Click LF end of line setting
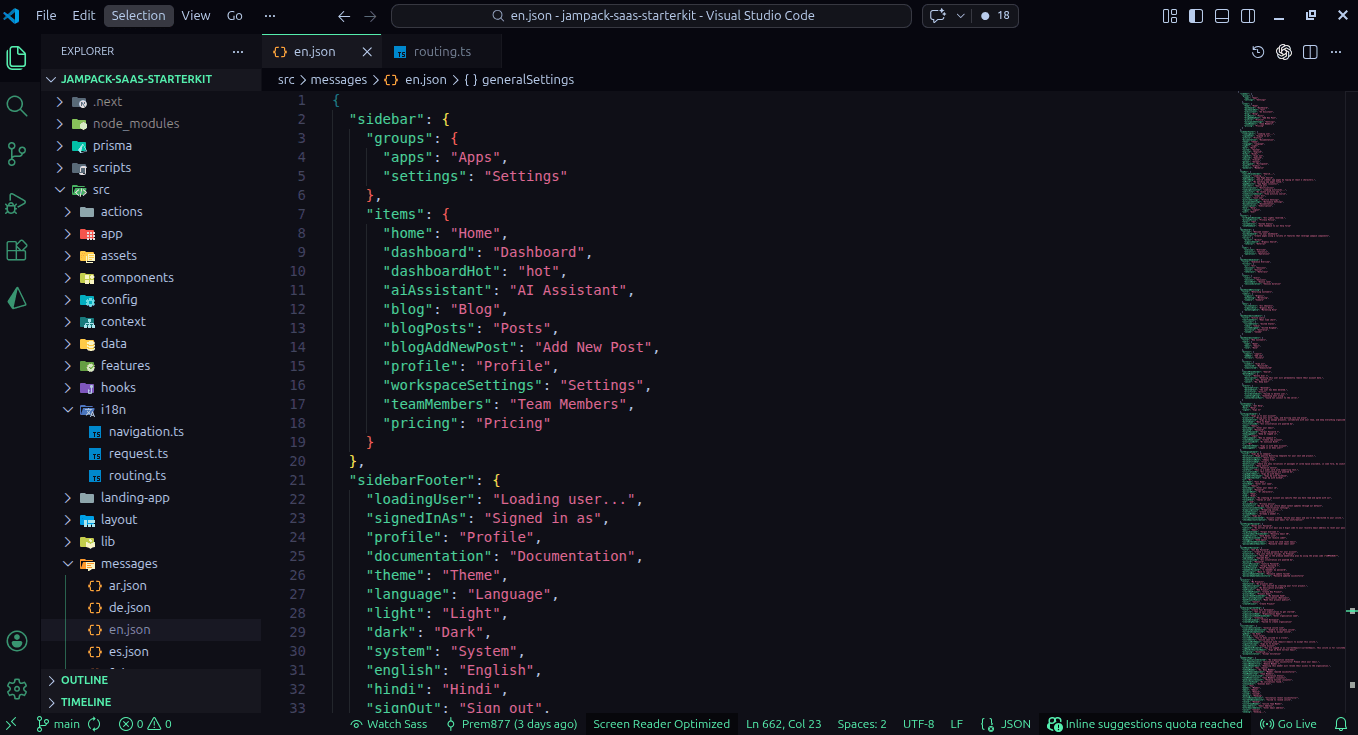The width and height of the screenshot is (1358, 735). pyautogui.click(x=957, y=724)
